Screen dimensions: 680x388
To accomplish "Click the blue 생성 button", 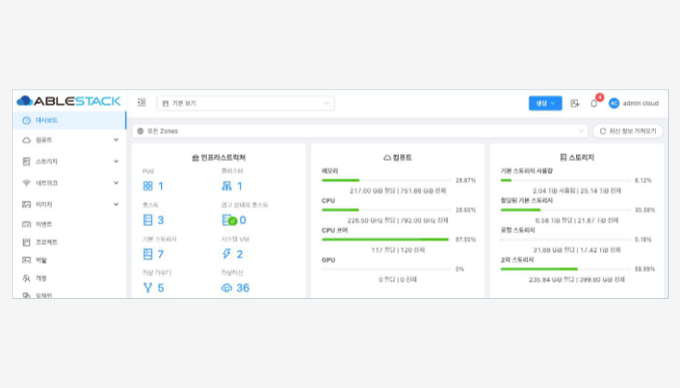I will pyautogui.click(x=545, y=103).
